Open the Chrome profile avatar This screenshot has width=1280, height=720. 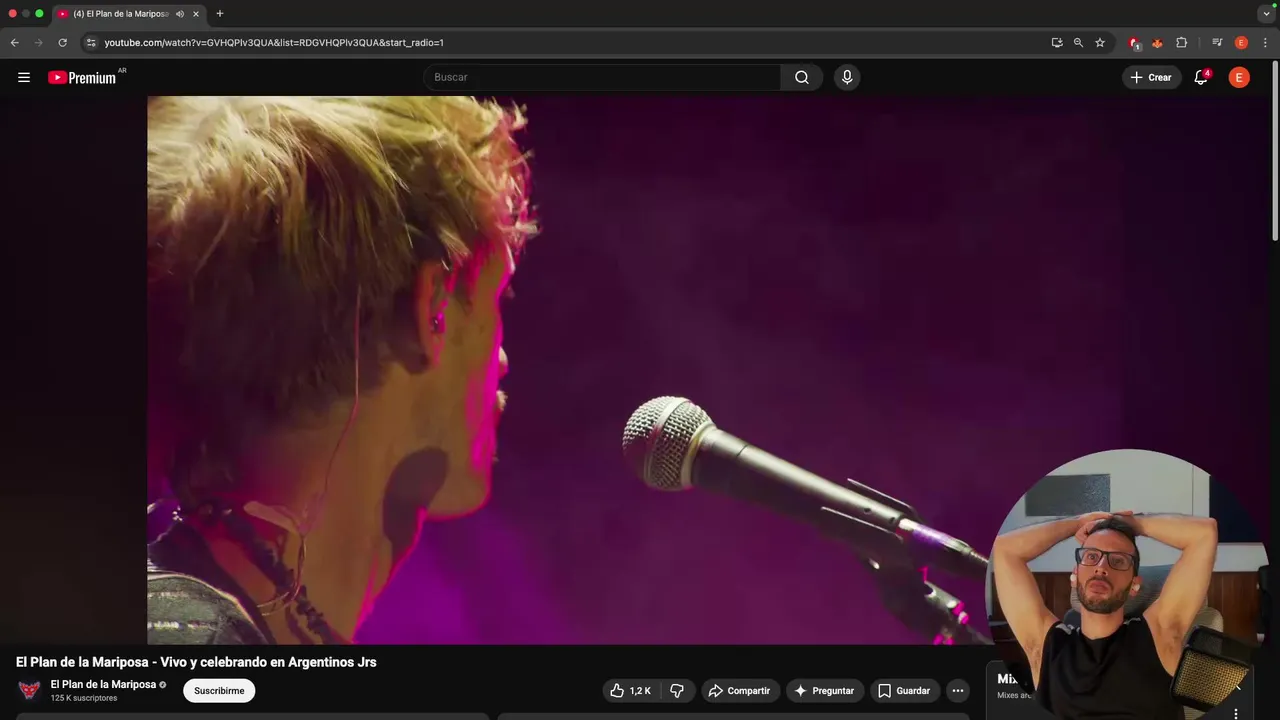1241,43
